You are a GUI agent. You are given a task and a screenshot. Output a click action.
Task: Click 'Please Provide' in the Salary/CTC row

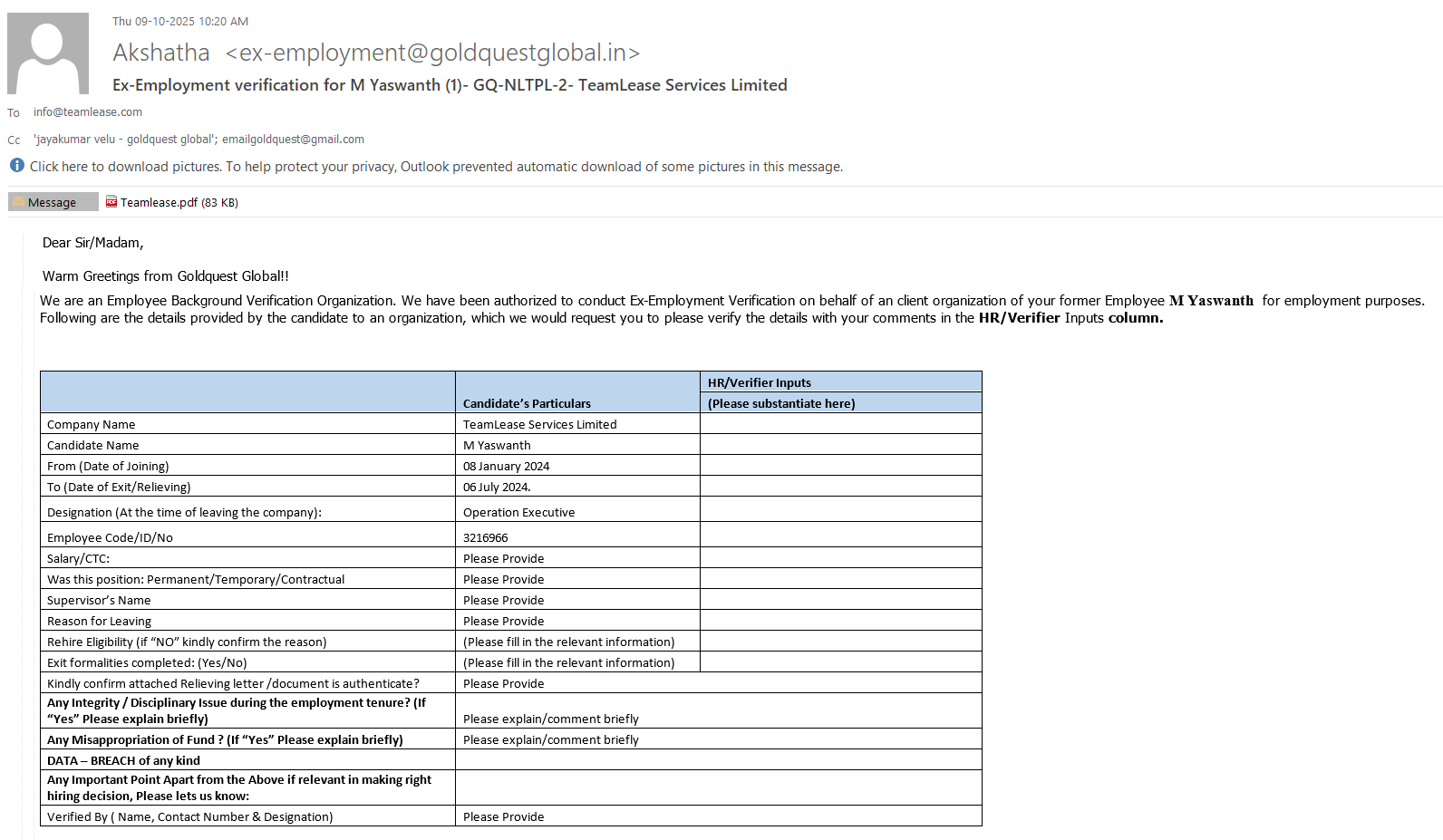click(504, 558)
